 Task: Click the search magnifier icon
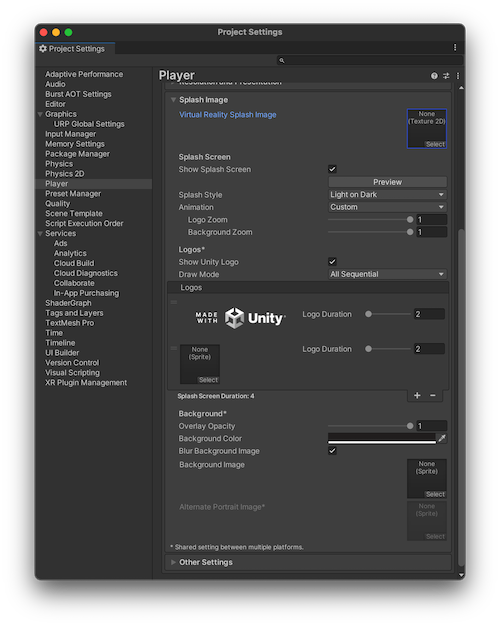282,60
